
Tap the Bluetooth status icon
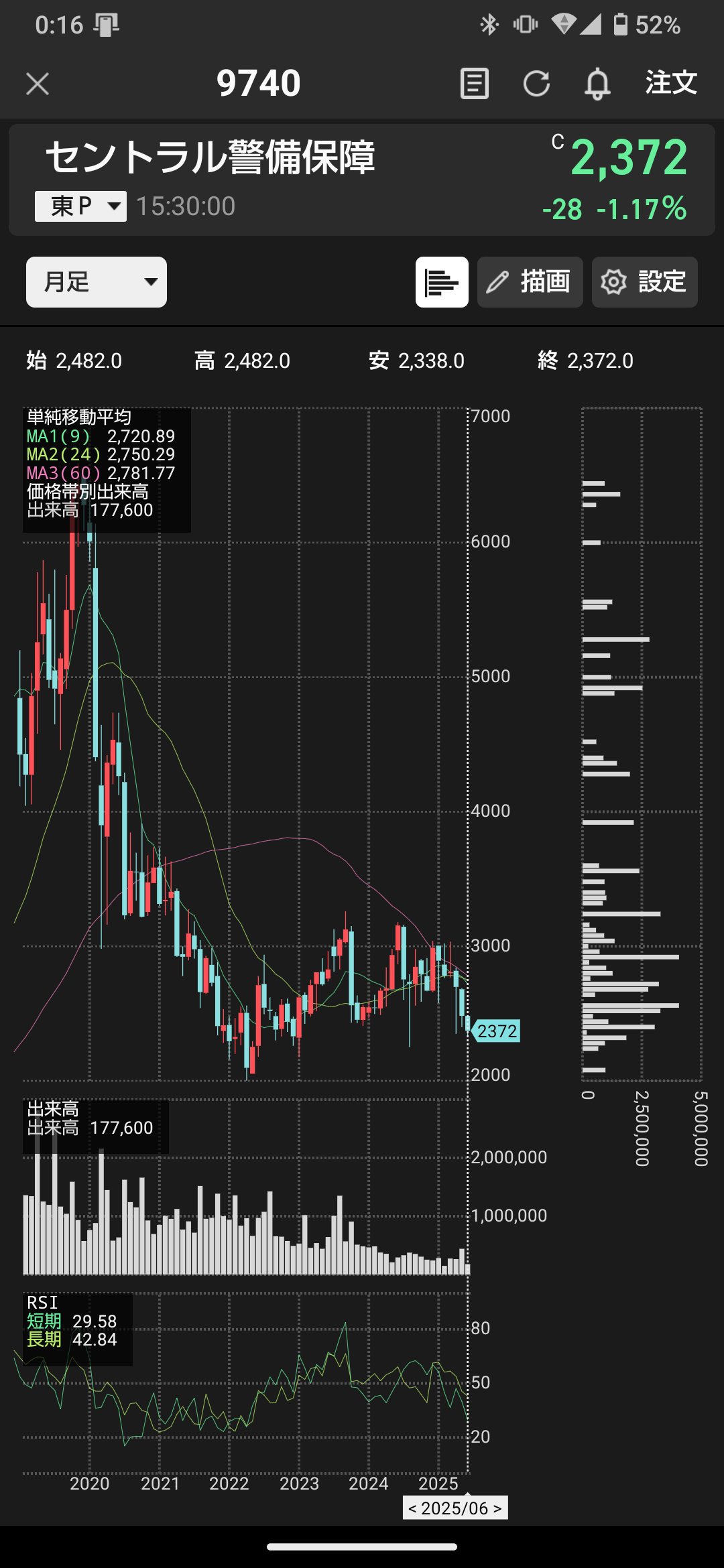(489, 25)
